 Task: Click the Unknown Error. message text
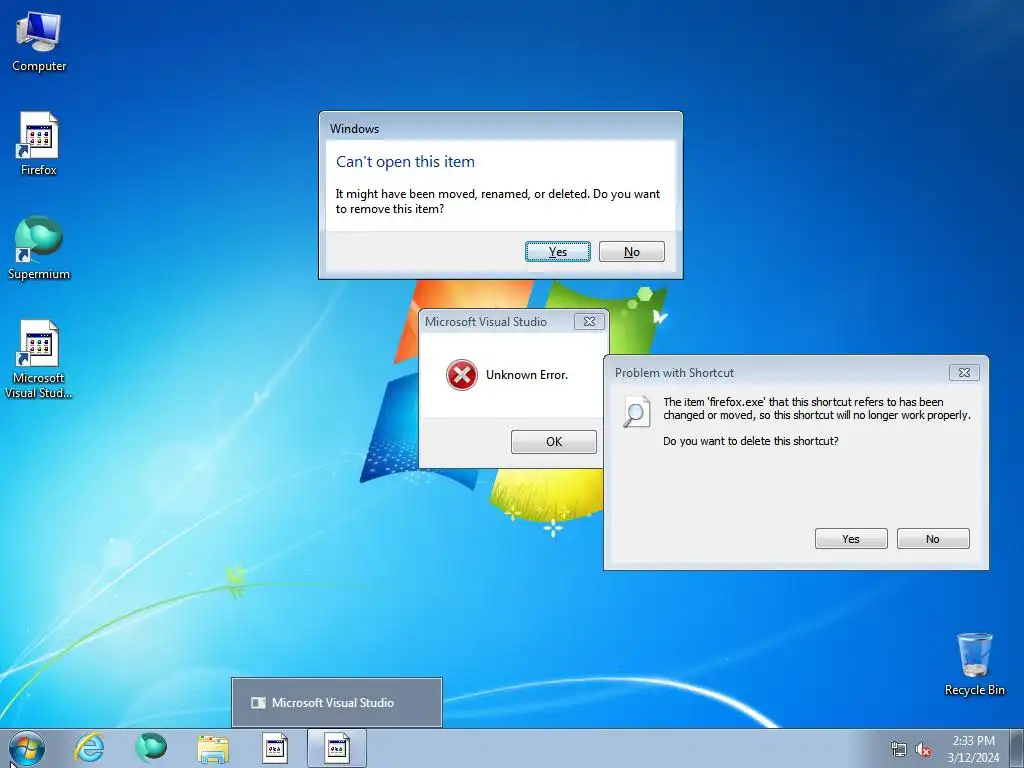[527, 375]
